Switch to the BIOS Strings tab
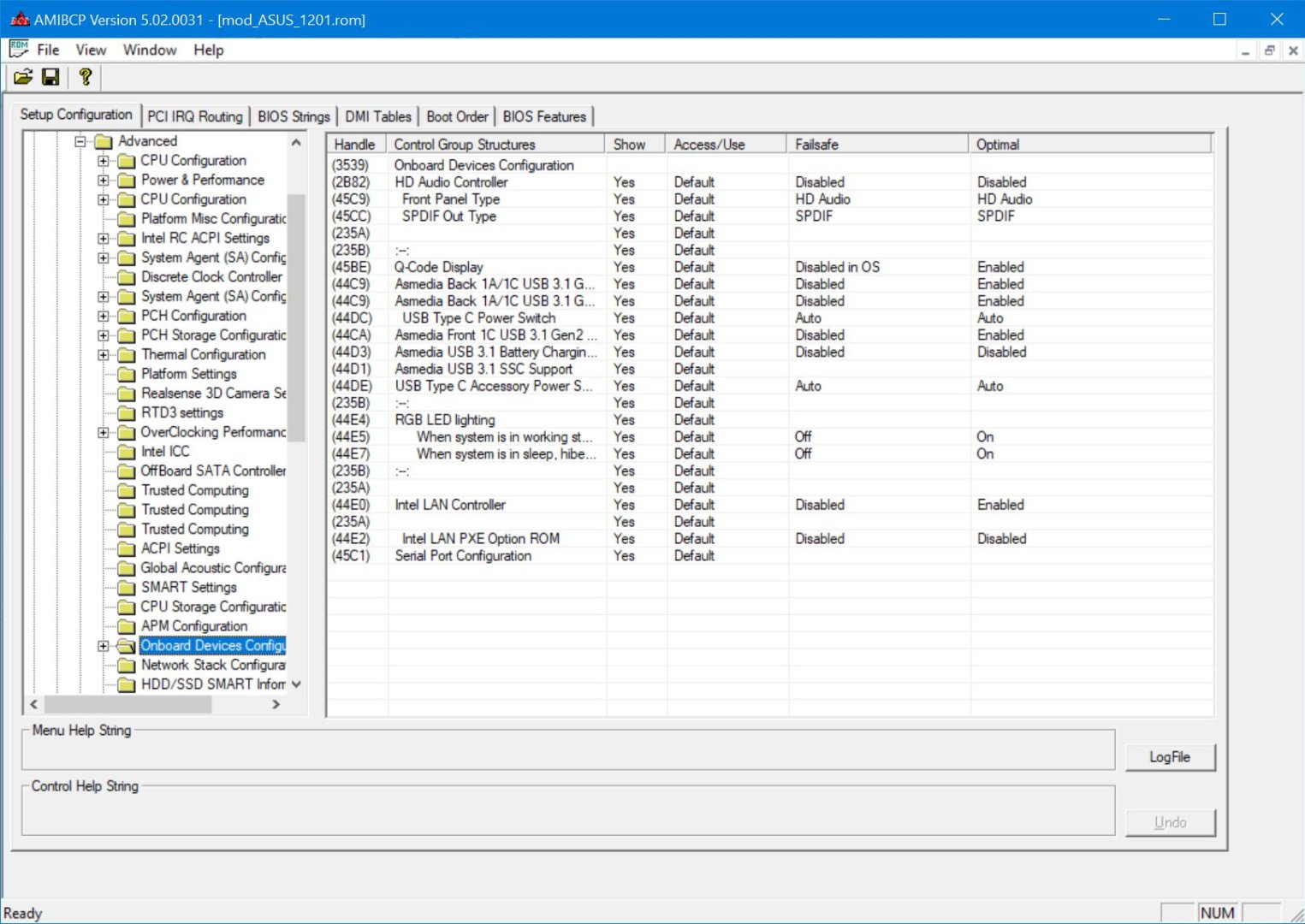 click(294, 116)
